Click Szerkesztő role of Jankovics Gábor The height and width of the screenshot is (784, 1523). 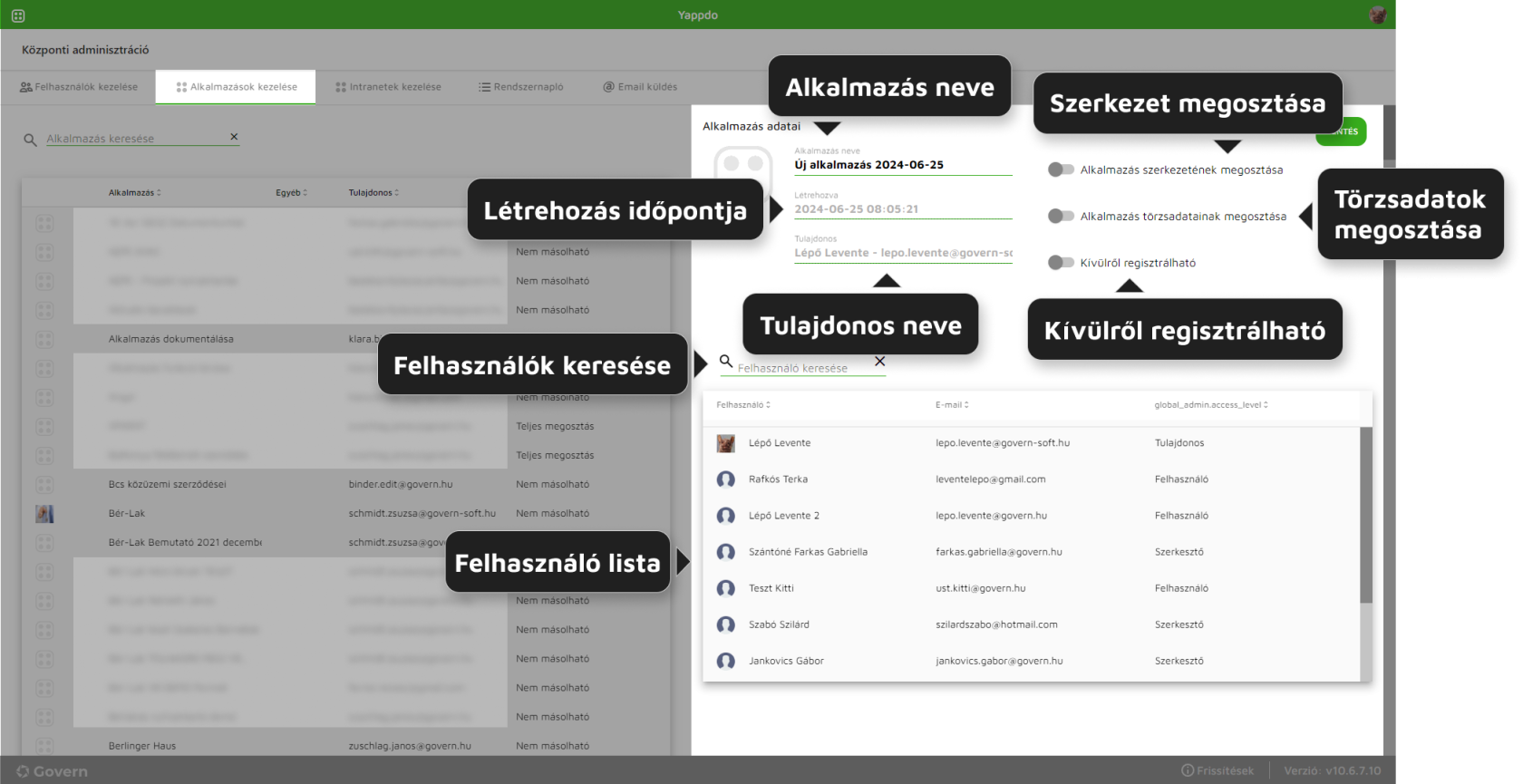click(1179, 661)
